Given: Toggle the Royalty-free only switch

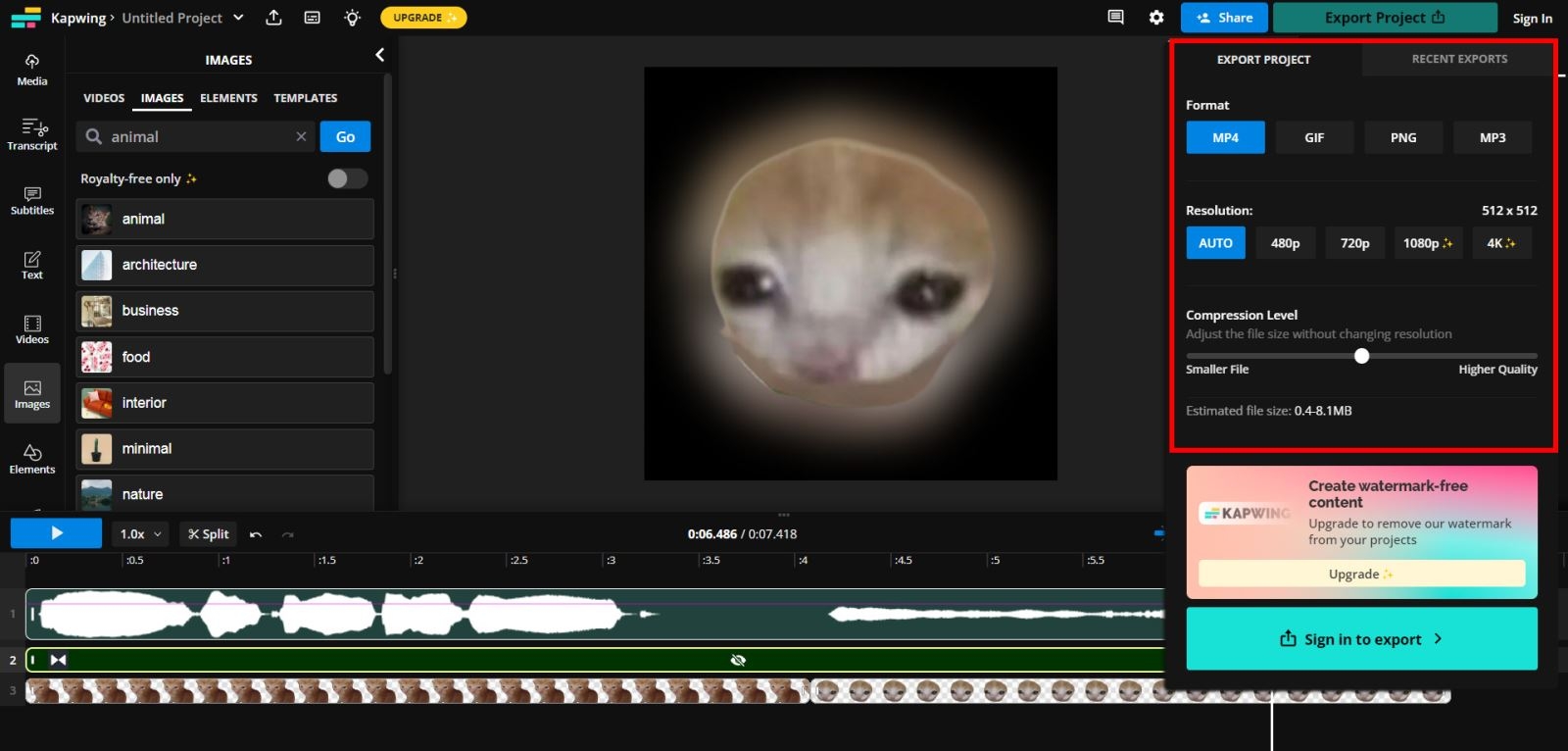Looking at the screenshot, I should click(x=347, y=178).
